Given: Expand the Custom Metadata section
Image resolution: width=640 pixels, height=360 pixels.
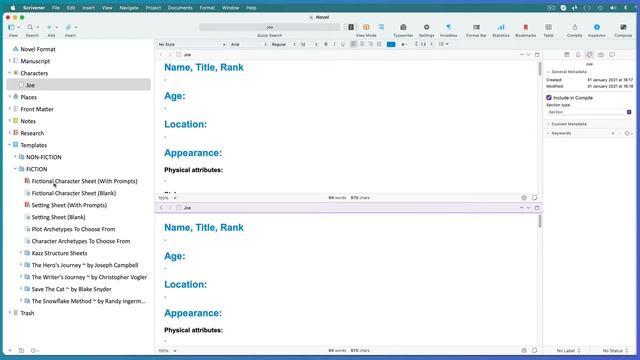Looking at the screenshot, I should coord(549,124).
